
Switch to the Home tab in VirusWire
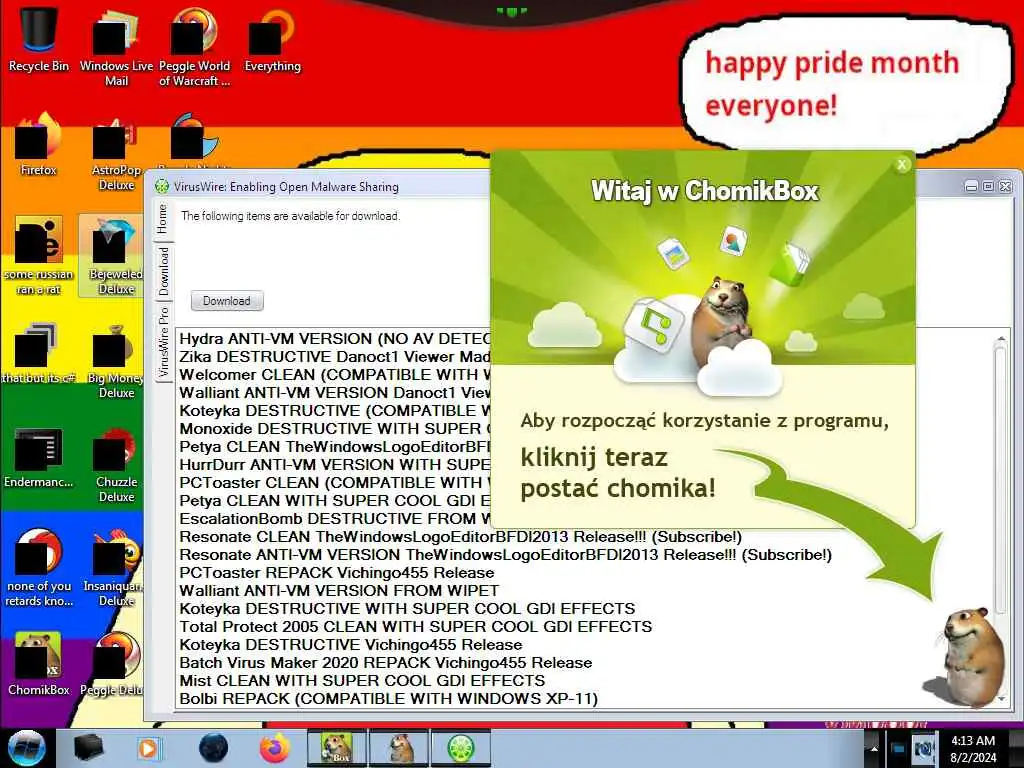pos(163,220)
